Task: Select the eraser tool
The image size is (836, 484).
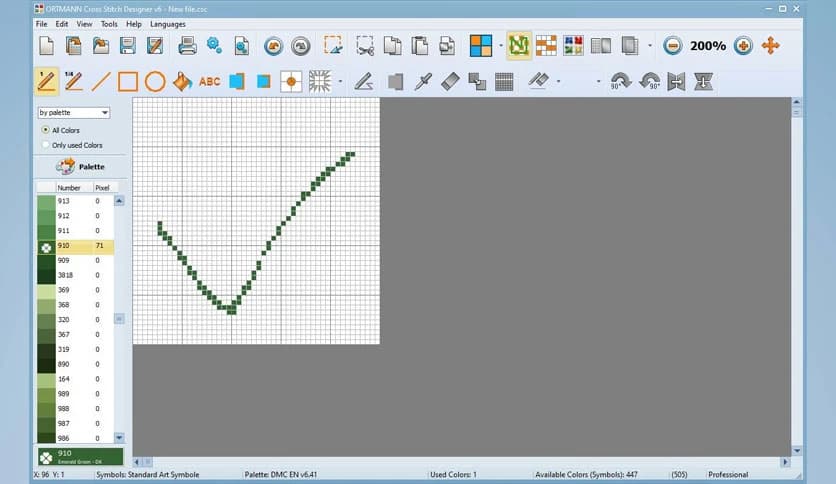Action: [451, 82]
